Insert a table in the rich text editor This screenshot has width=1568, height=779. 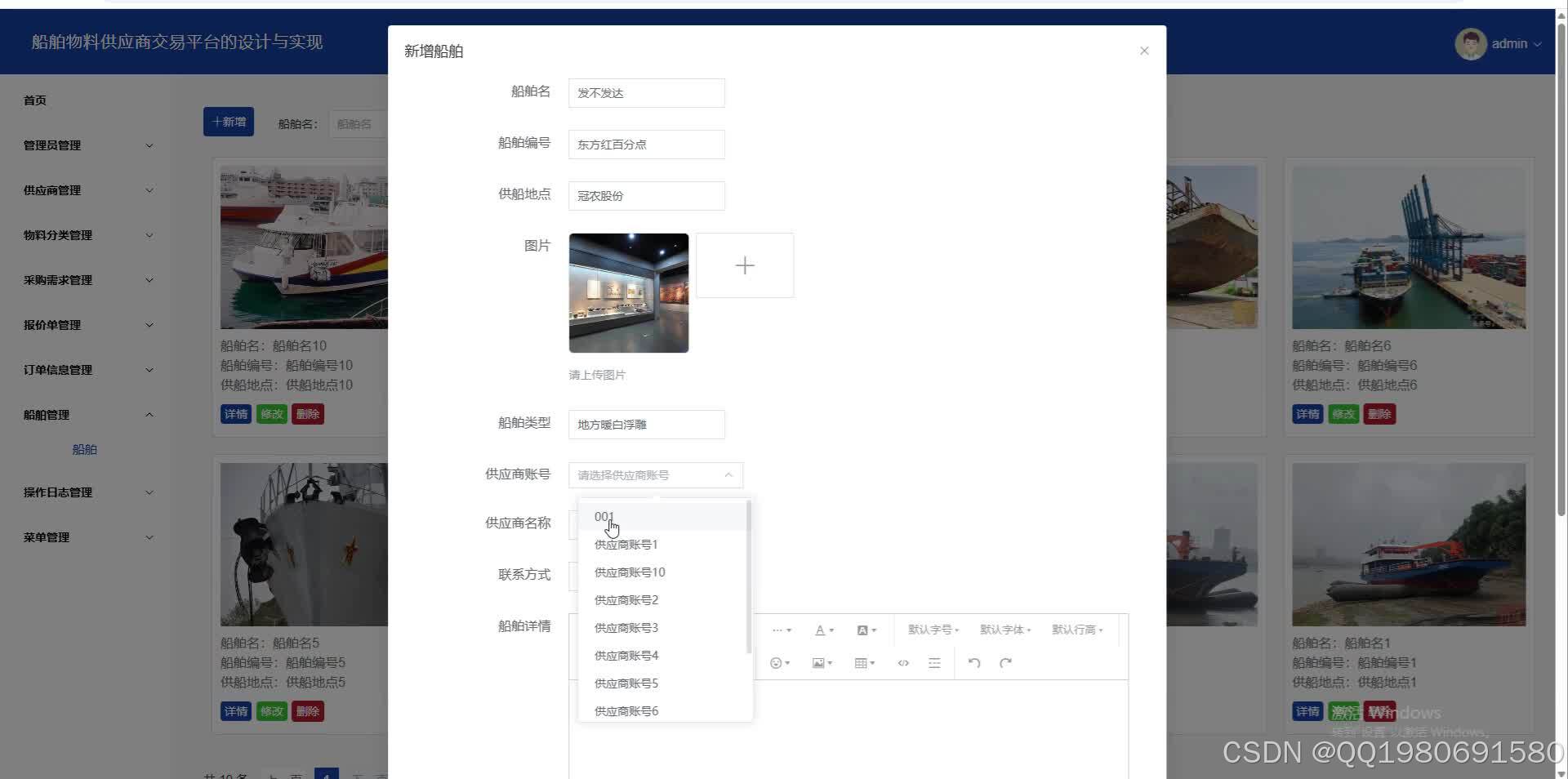pyautogui.click(x=862, y=662)
